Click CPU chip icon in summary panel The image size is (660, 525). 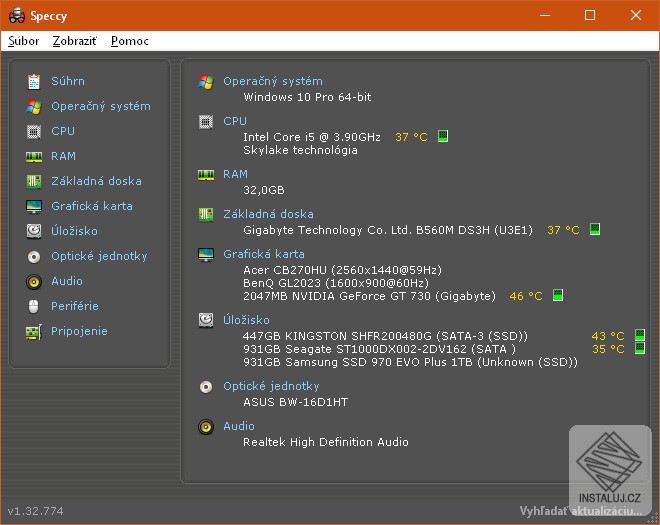[x=206, y=122]
